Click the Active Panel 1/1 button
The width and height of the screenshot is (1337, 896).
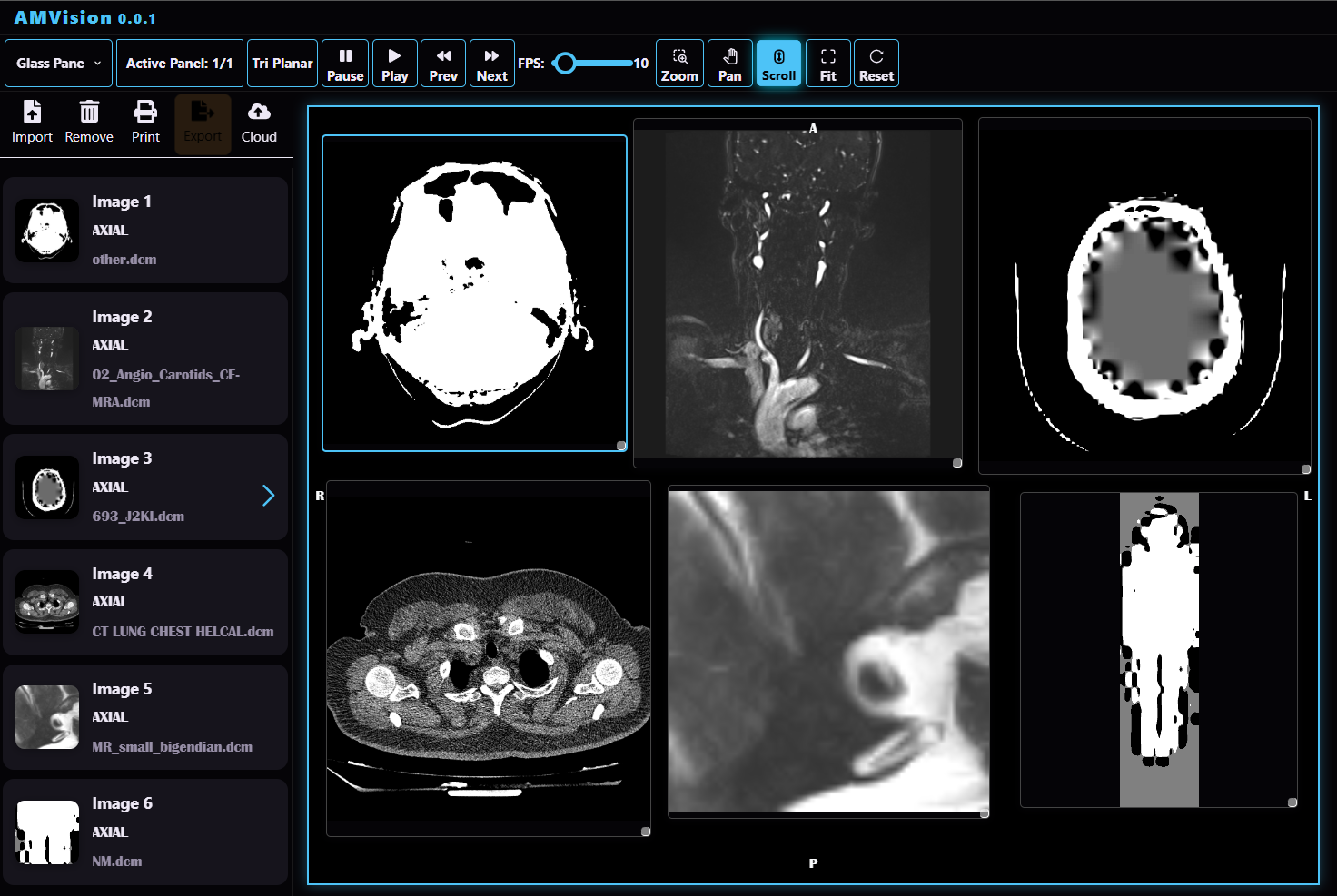pyautogui.click(x=179, y=63)
